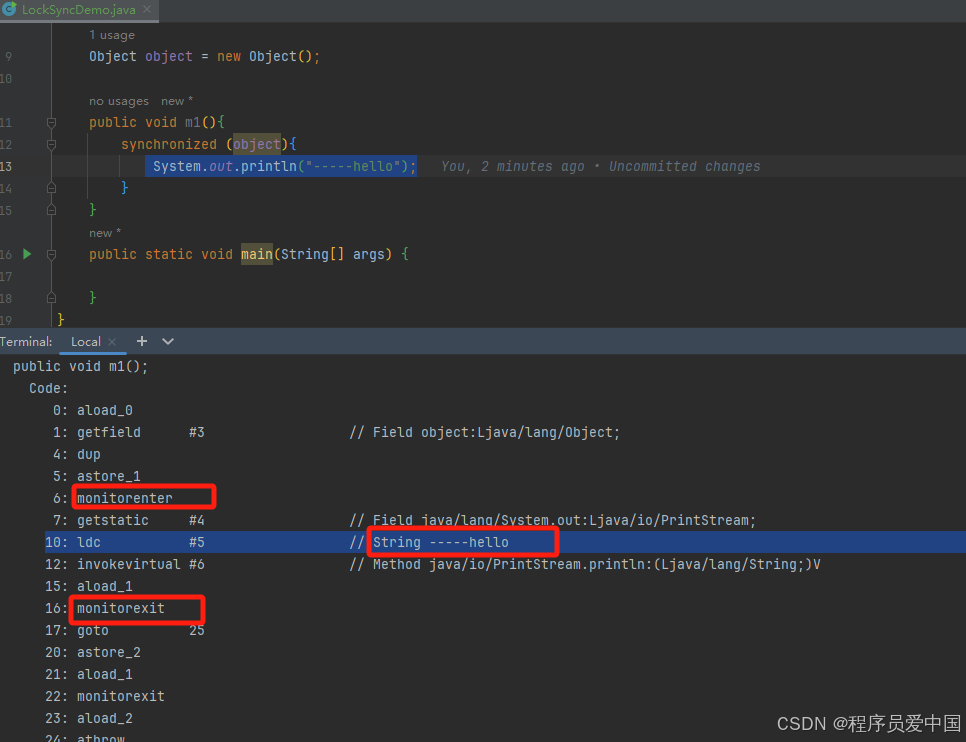Click the monitorexit instruction at offset 16
The width and height of the screenshot is (966, 742).
[x=121, y=608]
